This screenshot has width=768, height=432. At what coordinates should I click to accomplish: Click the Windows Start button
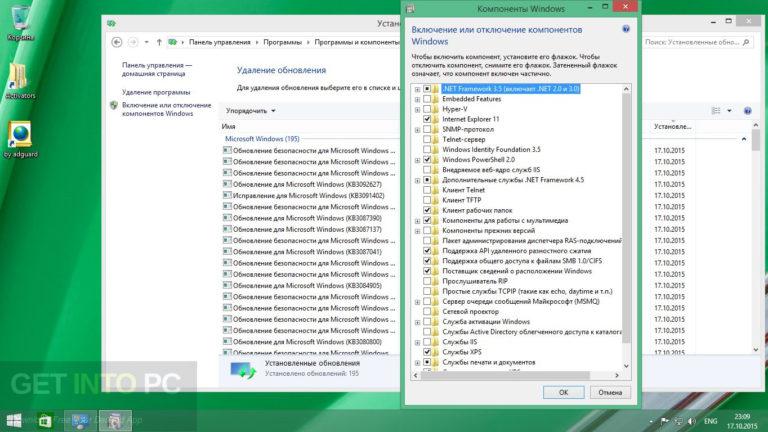coord(14,420)
